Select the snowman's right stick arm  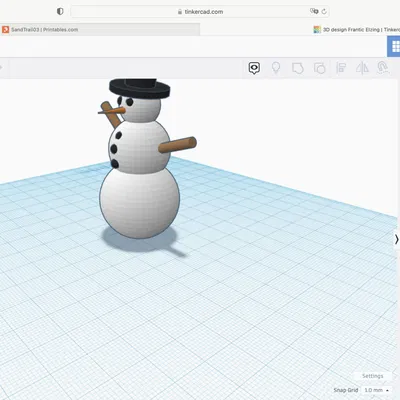click(x=177, y=145)
